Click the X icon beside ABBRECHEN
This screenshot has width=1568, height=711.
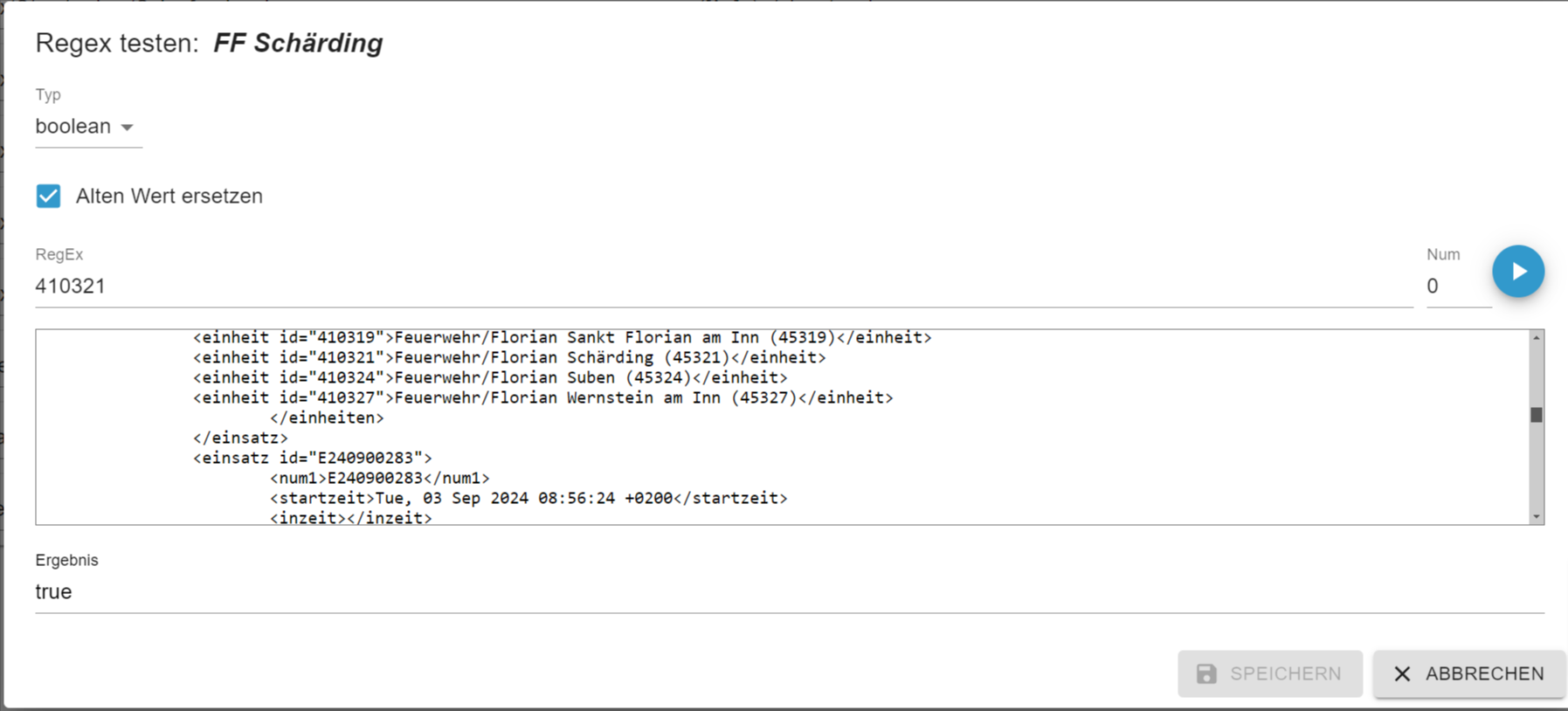coord(1402,673)
